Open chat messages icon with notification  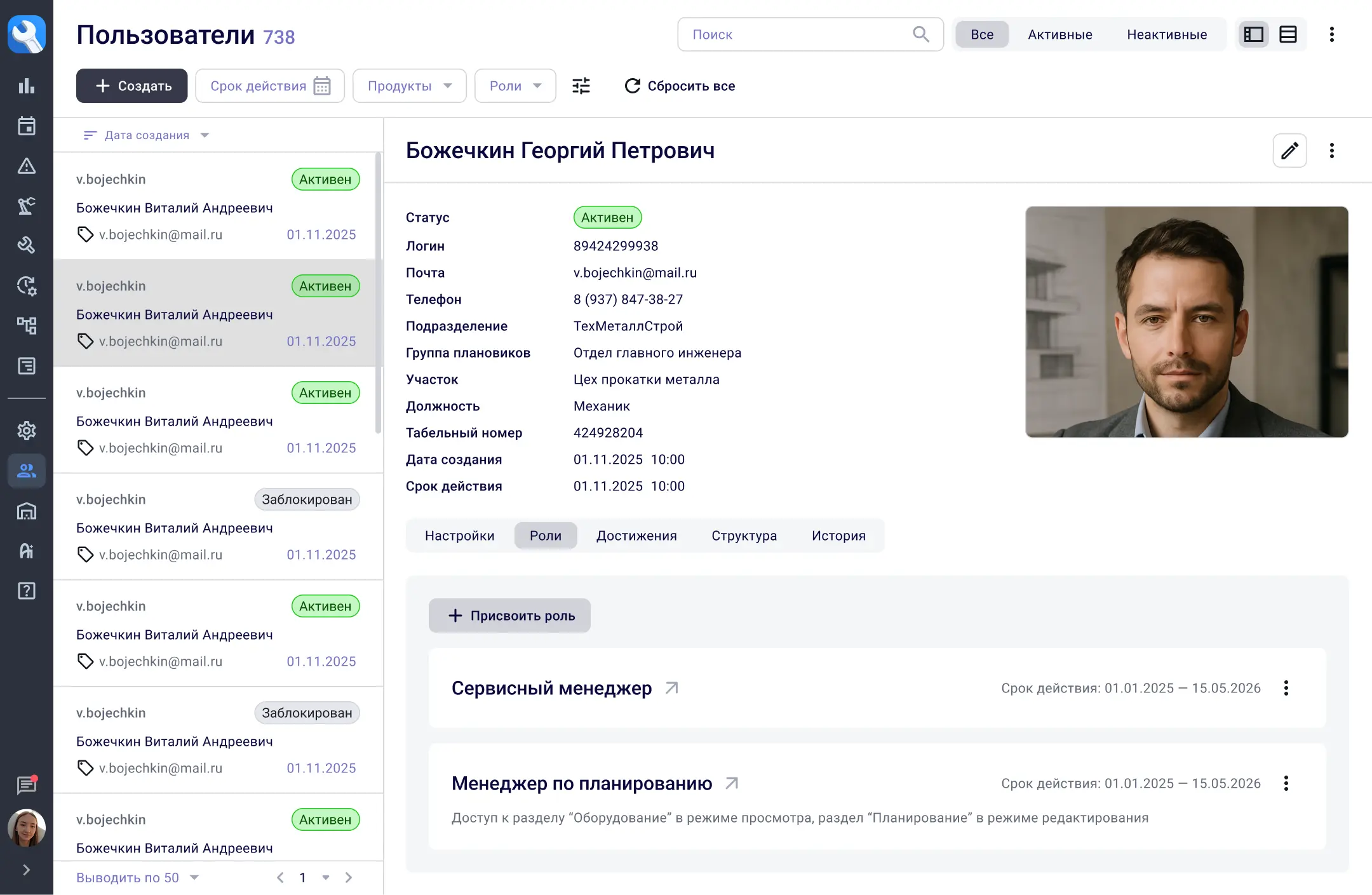coord(26,786)
